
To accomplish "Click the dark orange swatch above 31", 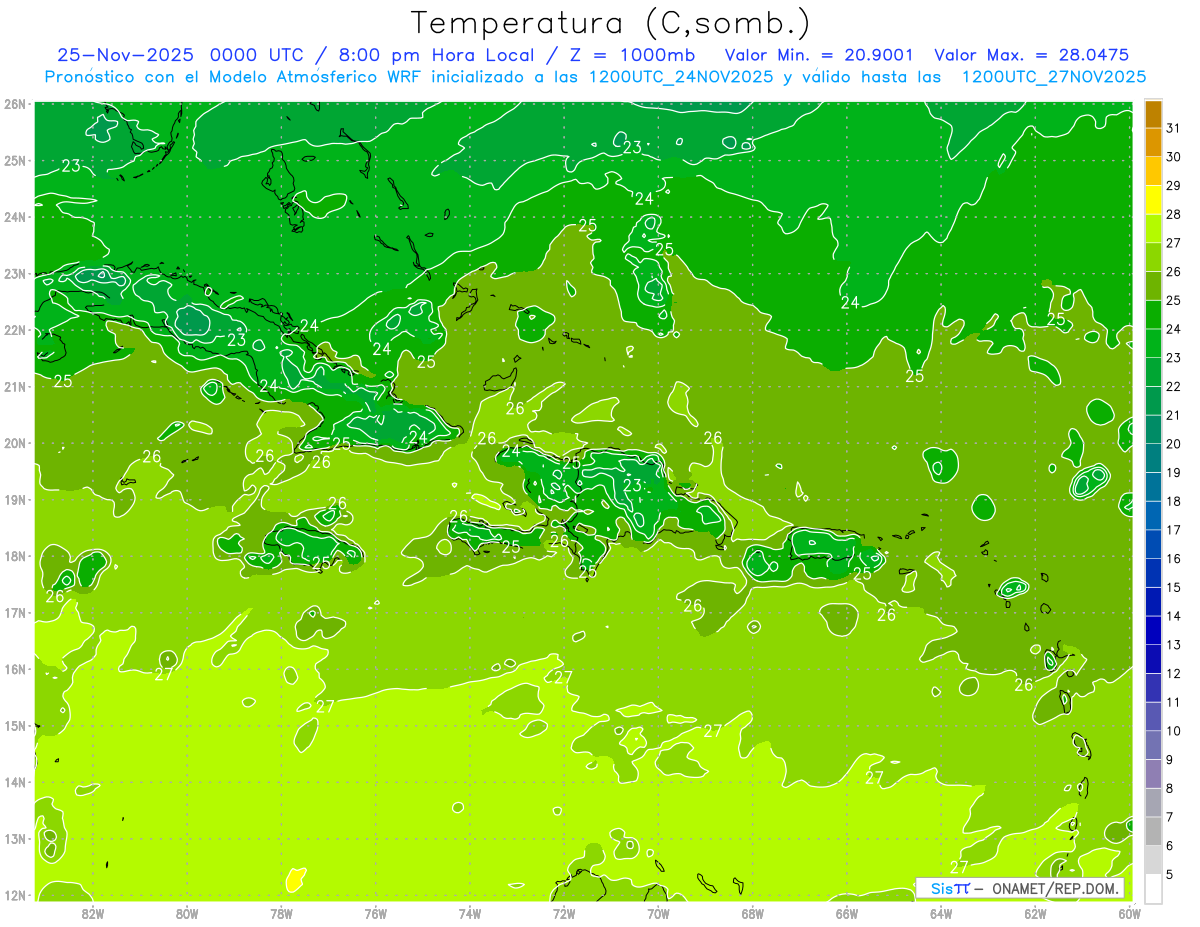I will (1153, 114).
